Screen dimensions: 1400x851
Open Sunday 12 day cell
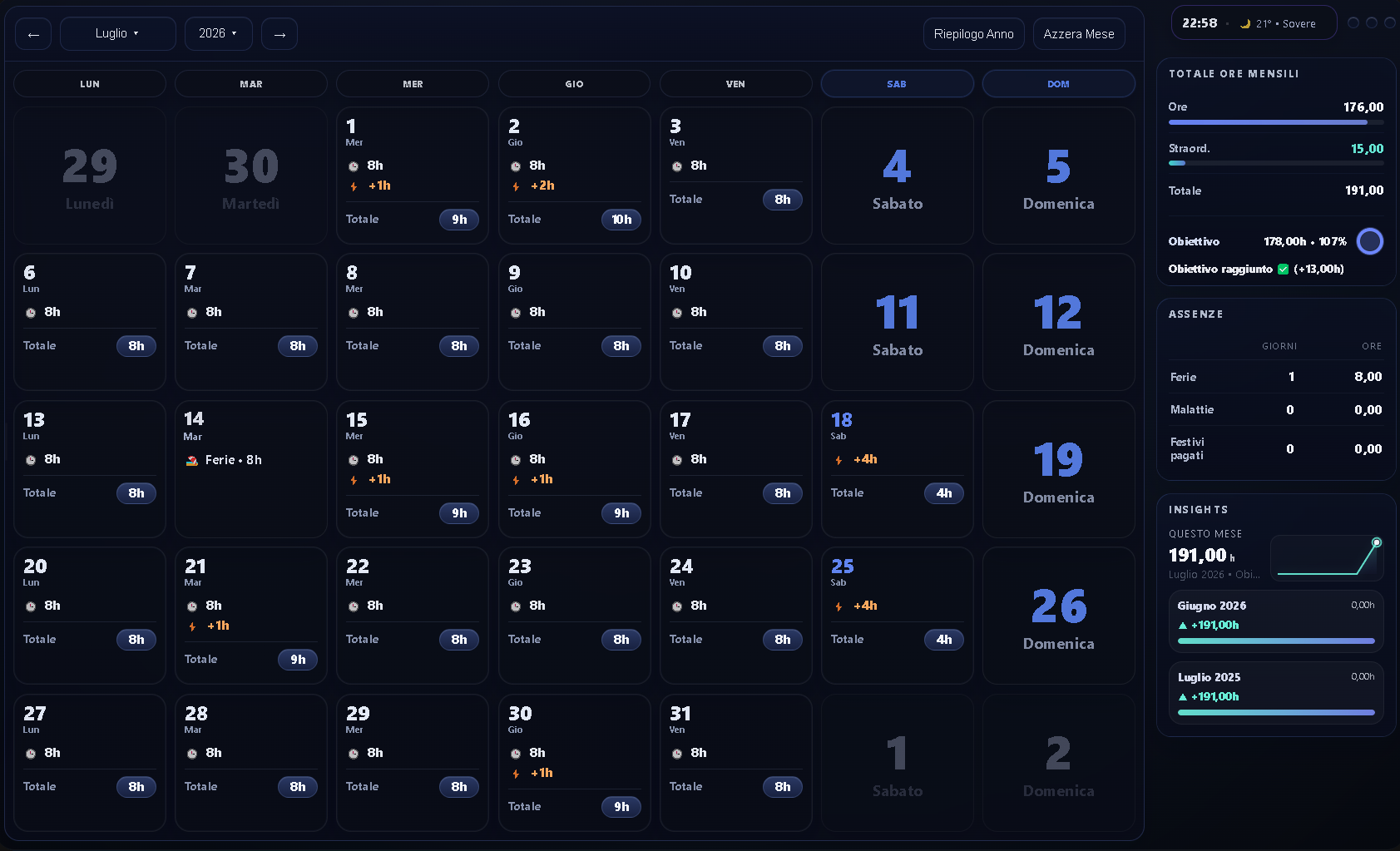click(1058, 322)
